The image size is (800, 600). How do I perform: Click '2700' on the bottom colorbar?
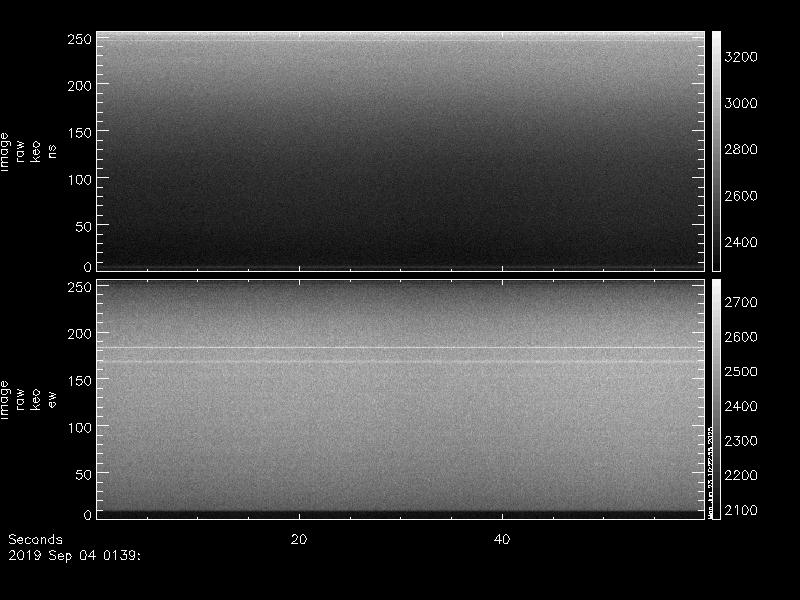point(741,302)
